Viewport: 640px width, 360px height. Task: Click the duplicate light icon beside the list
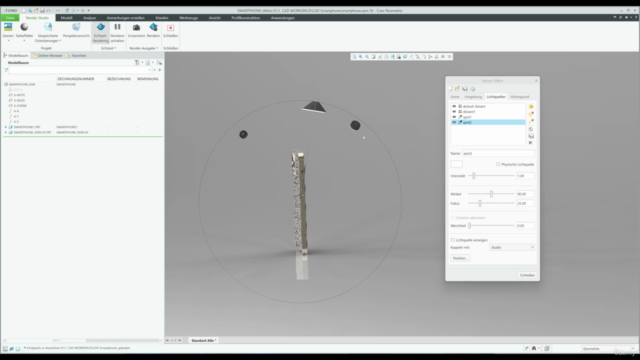(531, 129)
